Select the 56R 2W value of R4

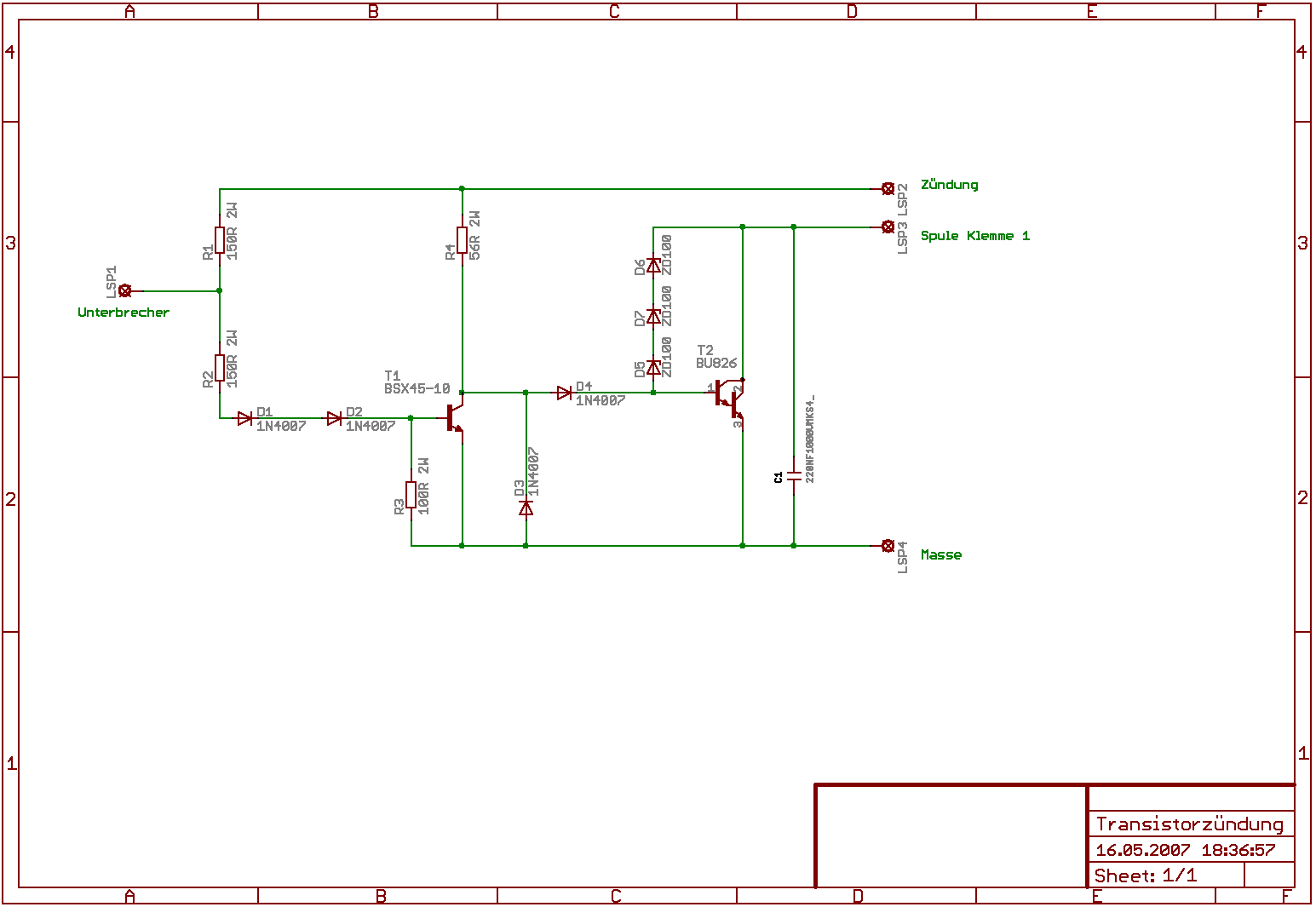point(475,235)
